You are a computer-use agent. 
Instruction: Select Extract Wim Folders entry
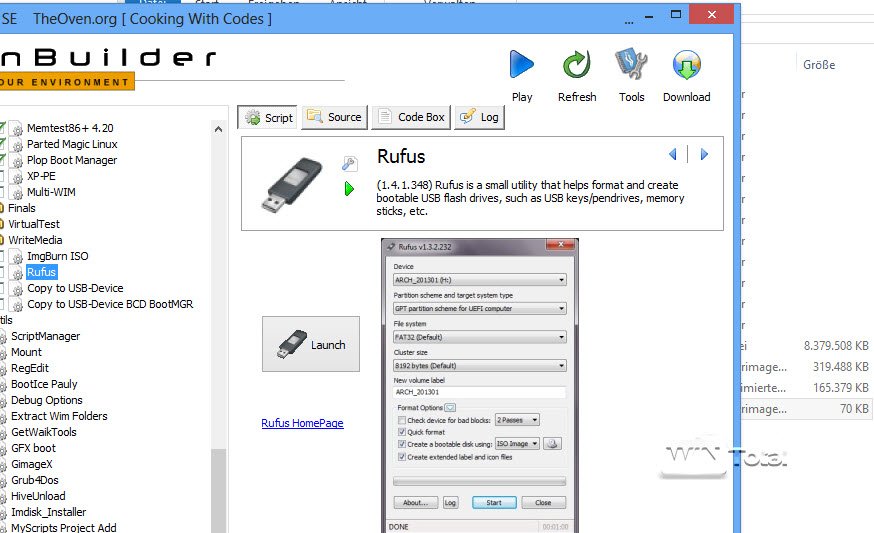[x=59, y=416]
